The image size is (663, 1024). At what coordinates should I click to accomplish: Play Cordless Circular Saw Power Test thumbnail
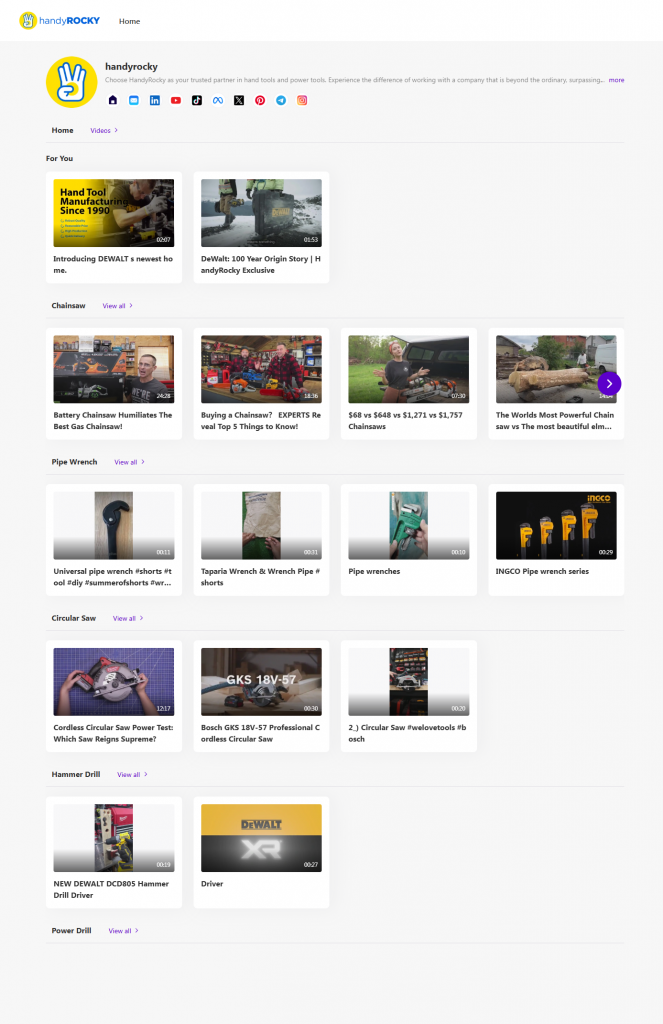tap(114, 682)
